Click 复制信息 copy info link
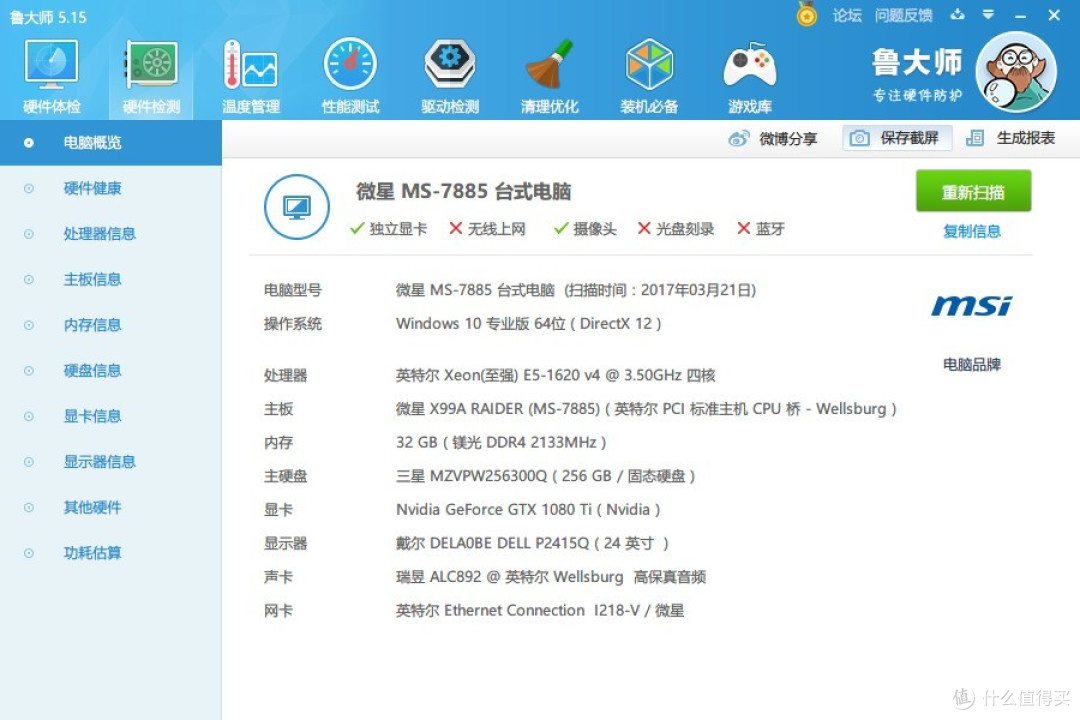The width and height of the screenshot is (1080, 720). (x=972, y=232)
